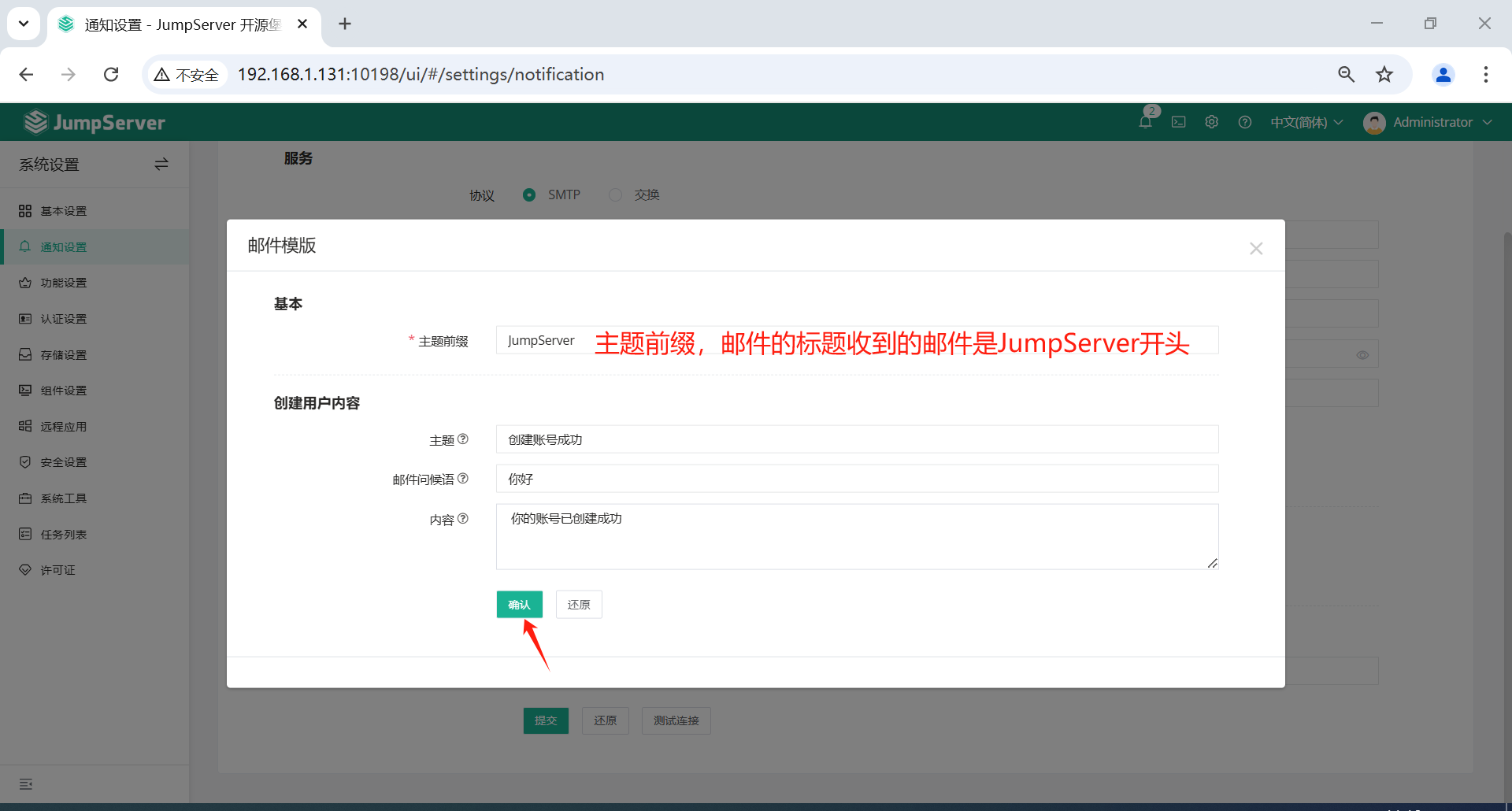Click the JumpServer logo

(94, 122)
